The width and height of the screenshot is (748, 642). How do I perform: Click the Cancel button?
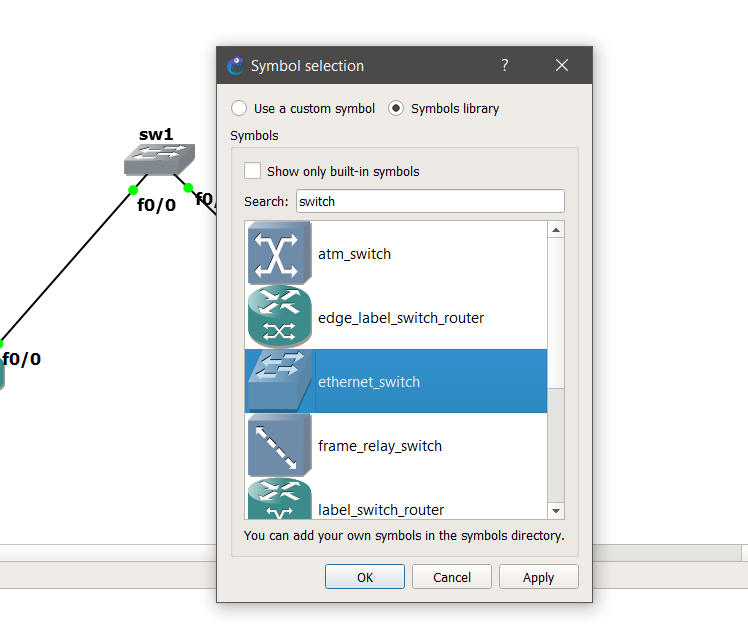point(452,577)
